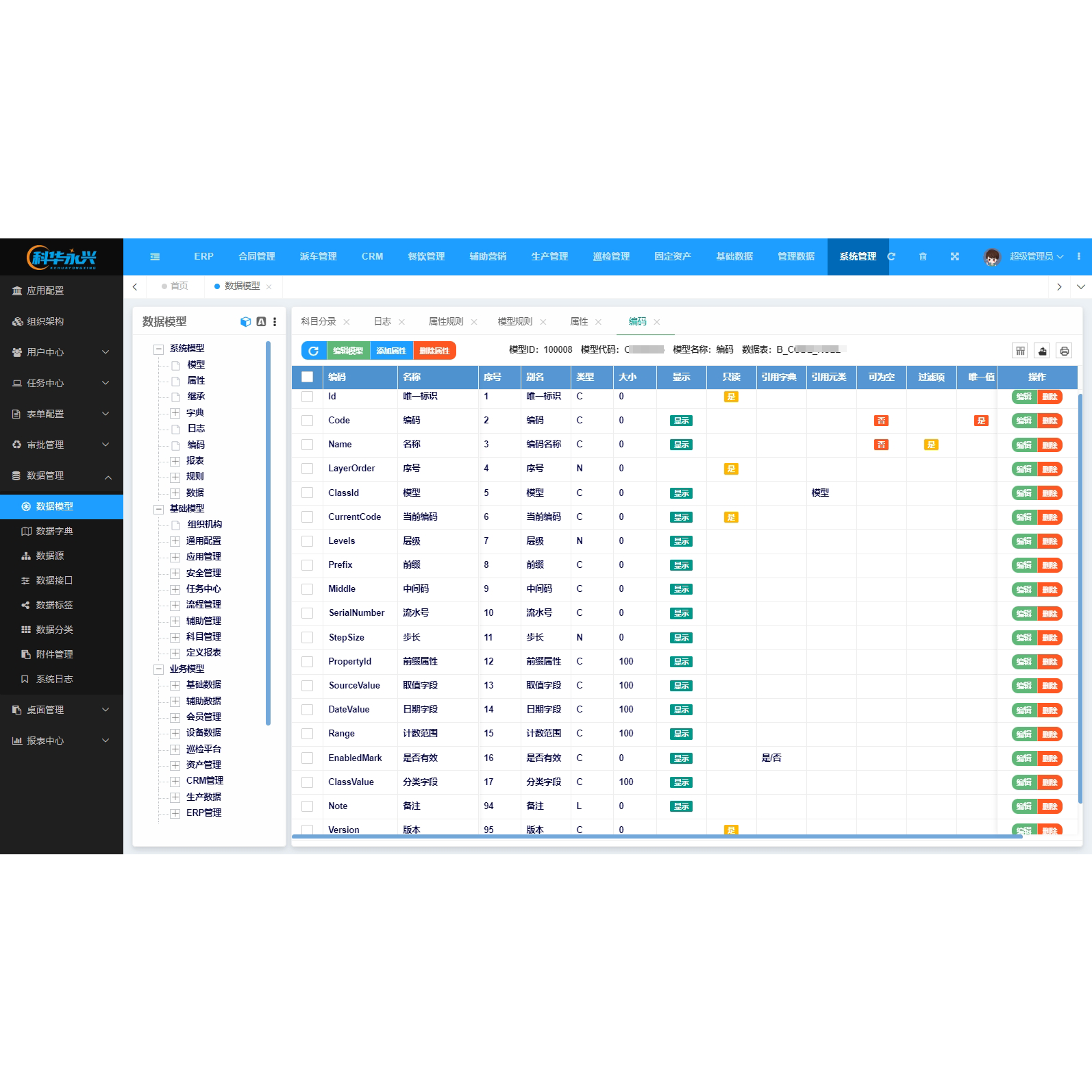
Task: Switch to the 属性规则 tab
Action: click(x=445, y=322)
